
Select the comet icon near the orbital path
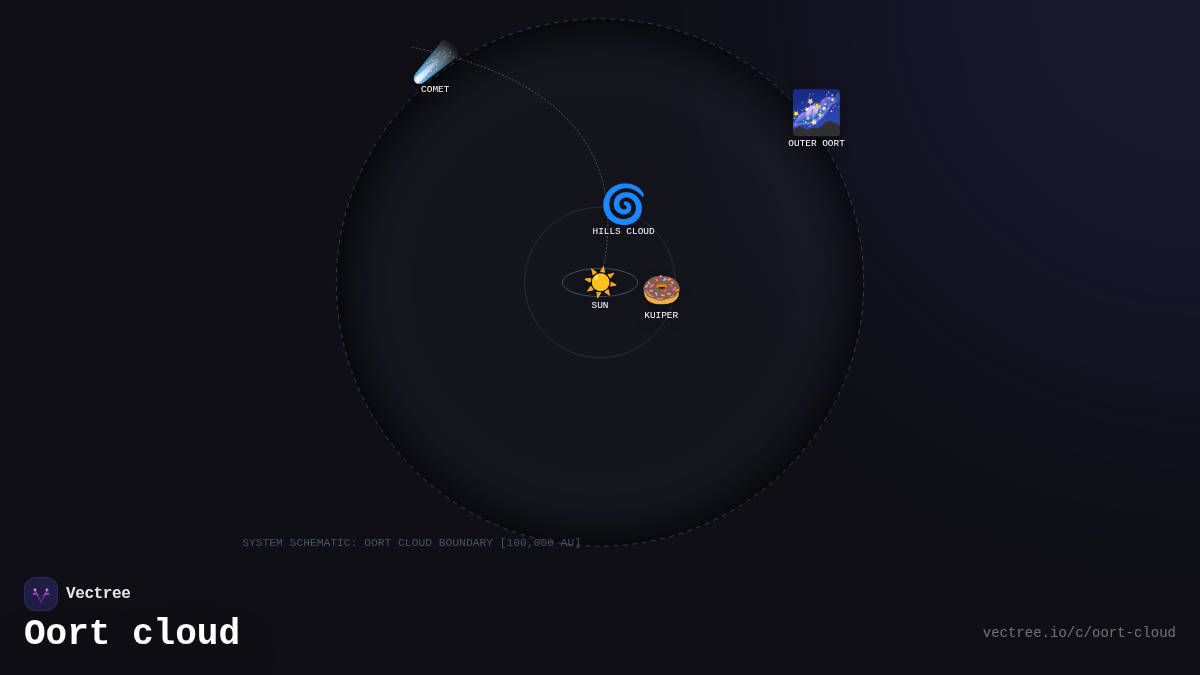[x=437, y=62]
